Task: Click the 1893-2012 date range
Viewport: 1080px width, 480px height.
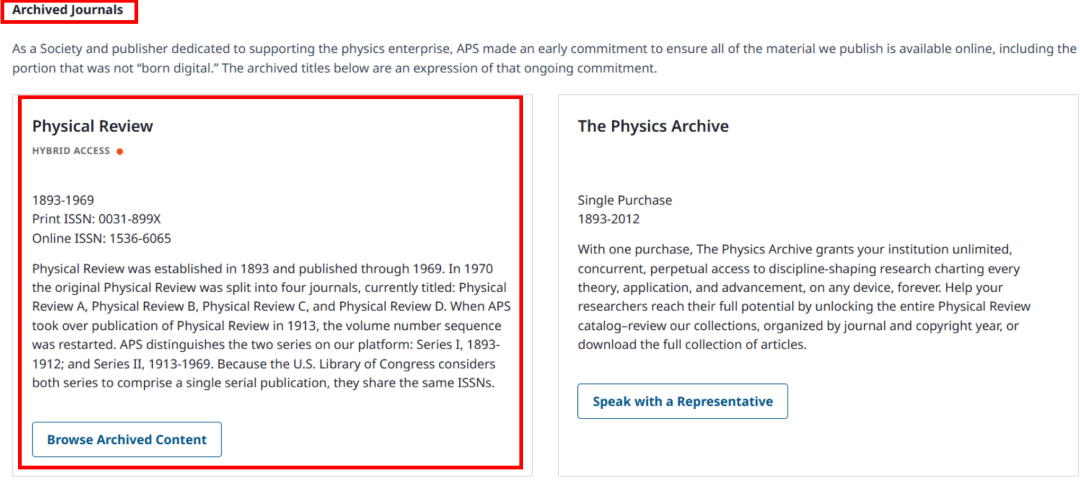Action: (608, 220)
